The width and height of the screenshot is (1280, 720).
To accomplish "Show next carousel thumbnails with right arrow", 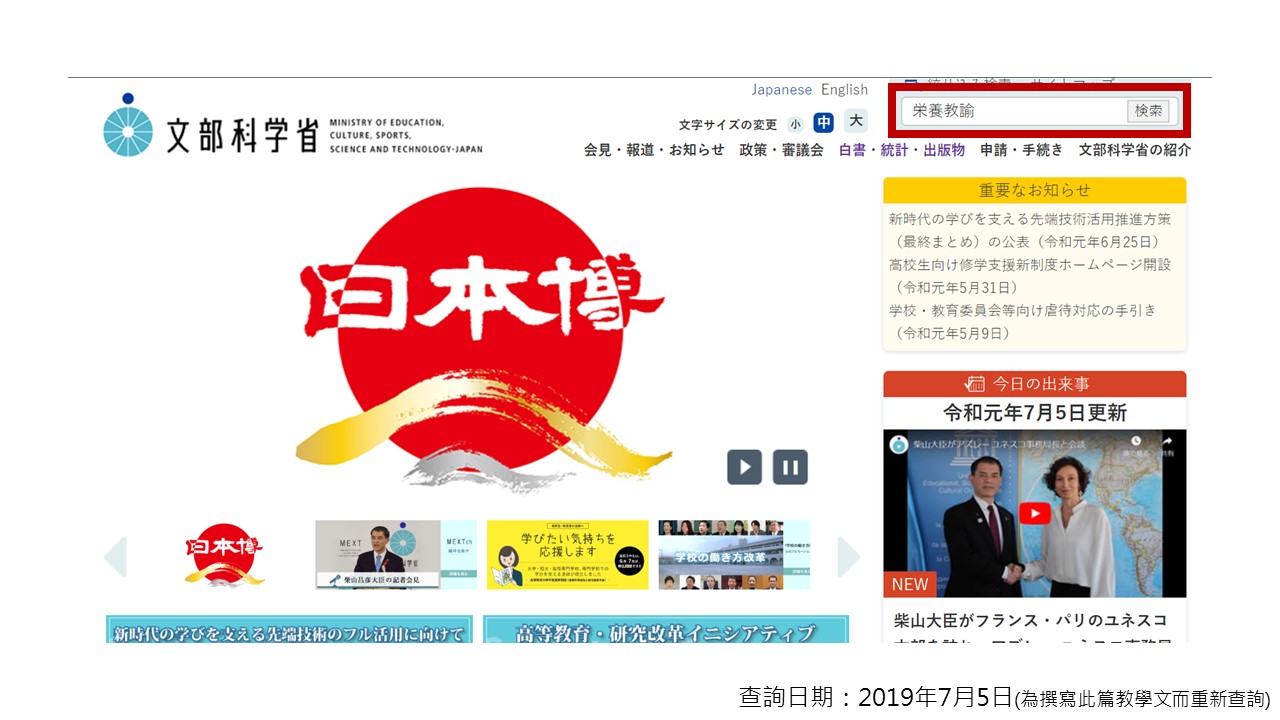I will [x=848, y=557].
